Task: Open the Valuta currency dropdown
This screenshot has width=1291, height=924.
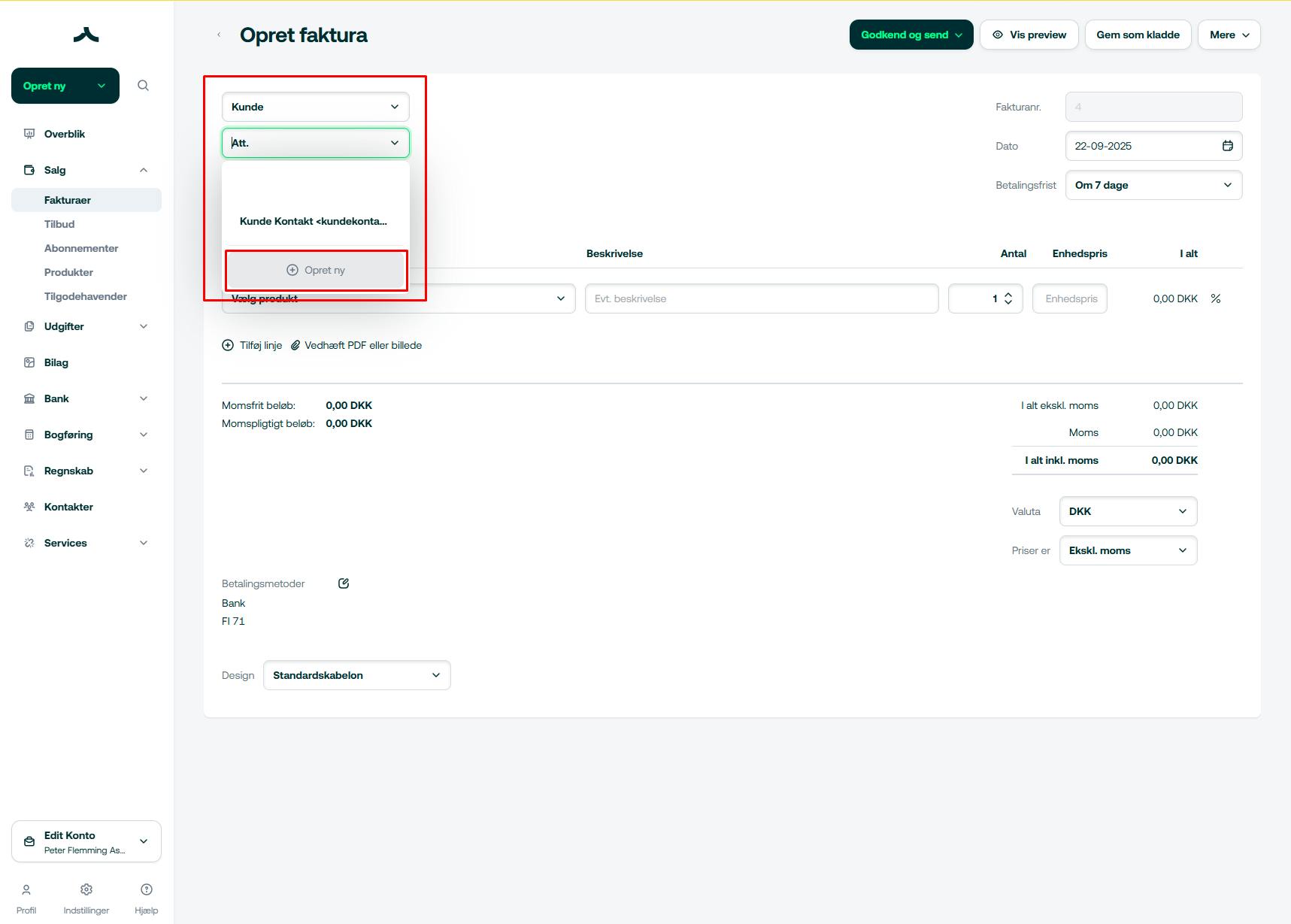Action: click(1128, 511)
